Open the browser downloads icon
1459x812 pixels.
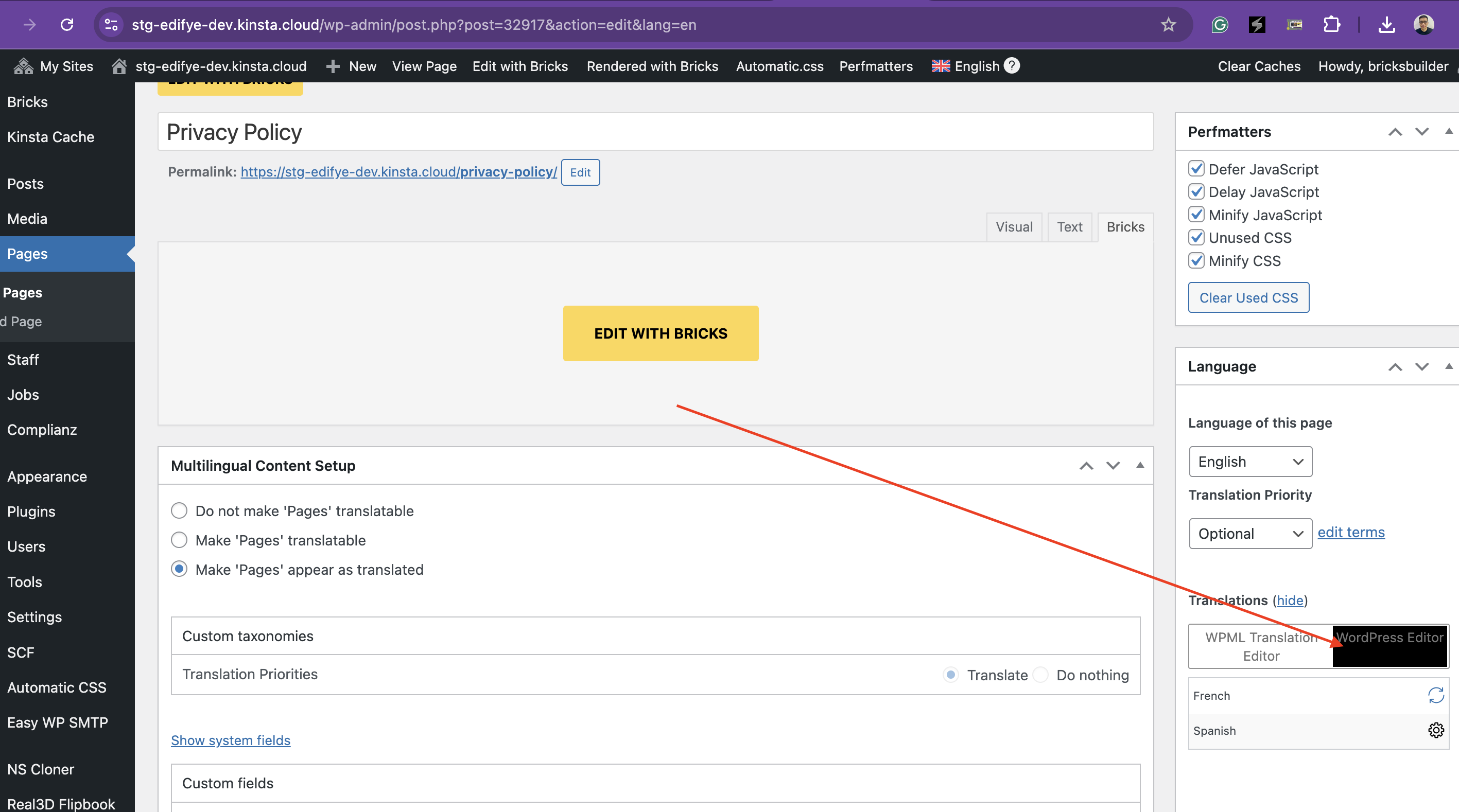pos(1386,24)
